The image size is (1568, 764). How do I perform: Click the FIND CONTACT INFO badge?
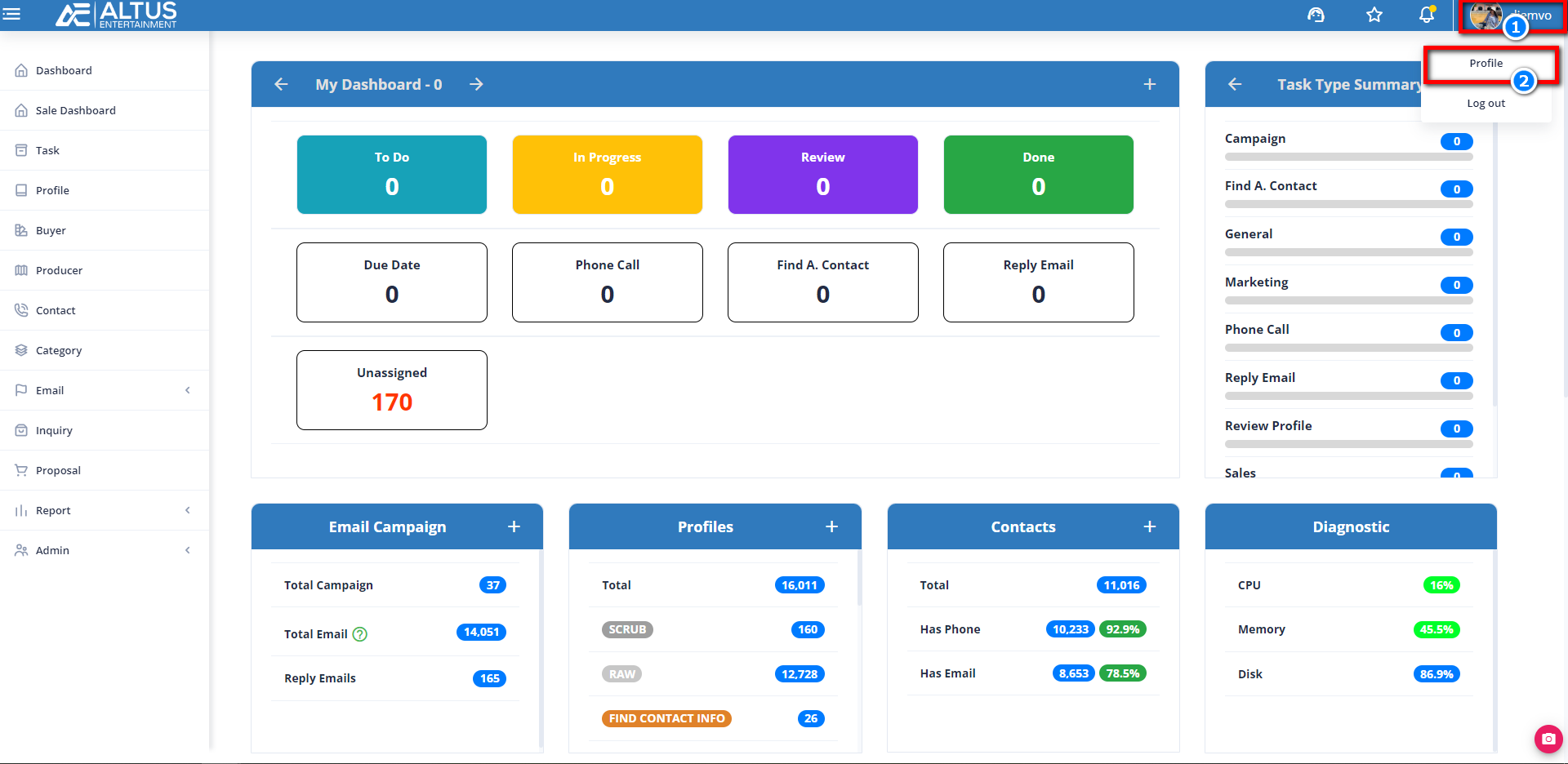pos(666,718)
